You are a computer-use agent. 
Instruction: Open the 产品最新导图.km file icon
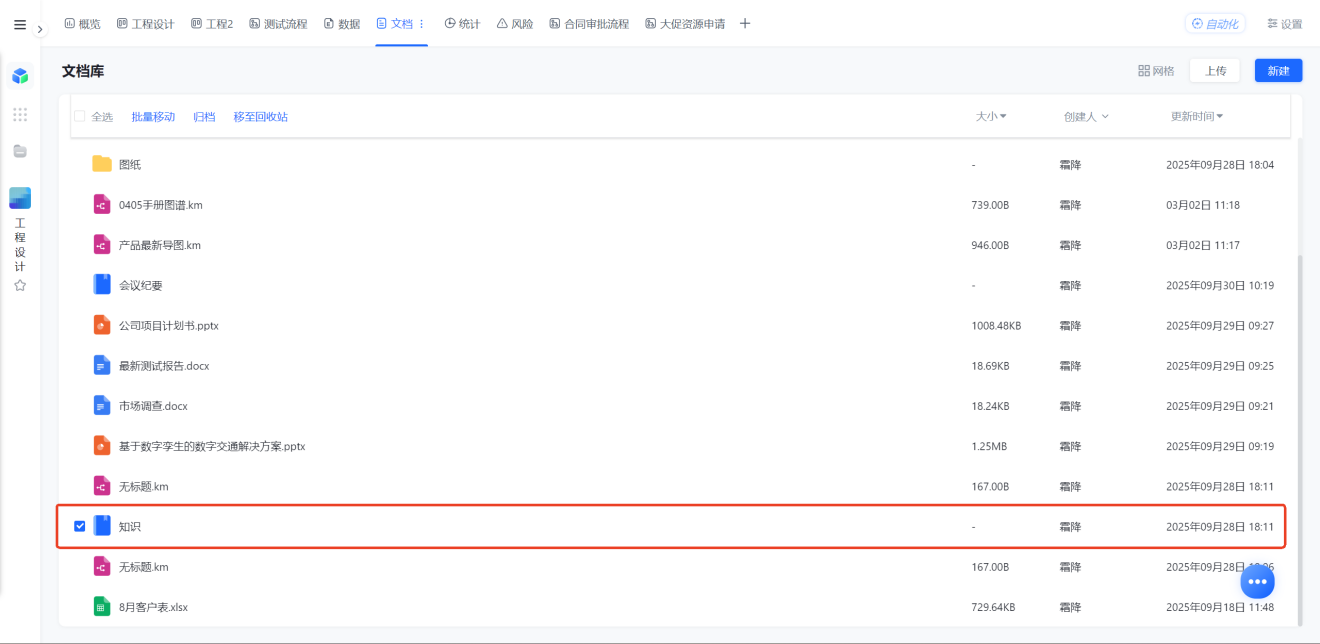click(x=101, y=245)
